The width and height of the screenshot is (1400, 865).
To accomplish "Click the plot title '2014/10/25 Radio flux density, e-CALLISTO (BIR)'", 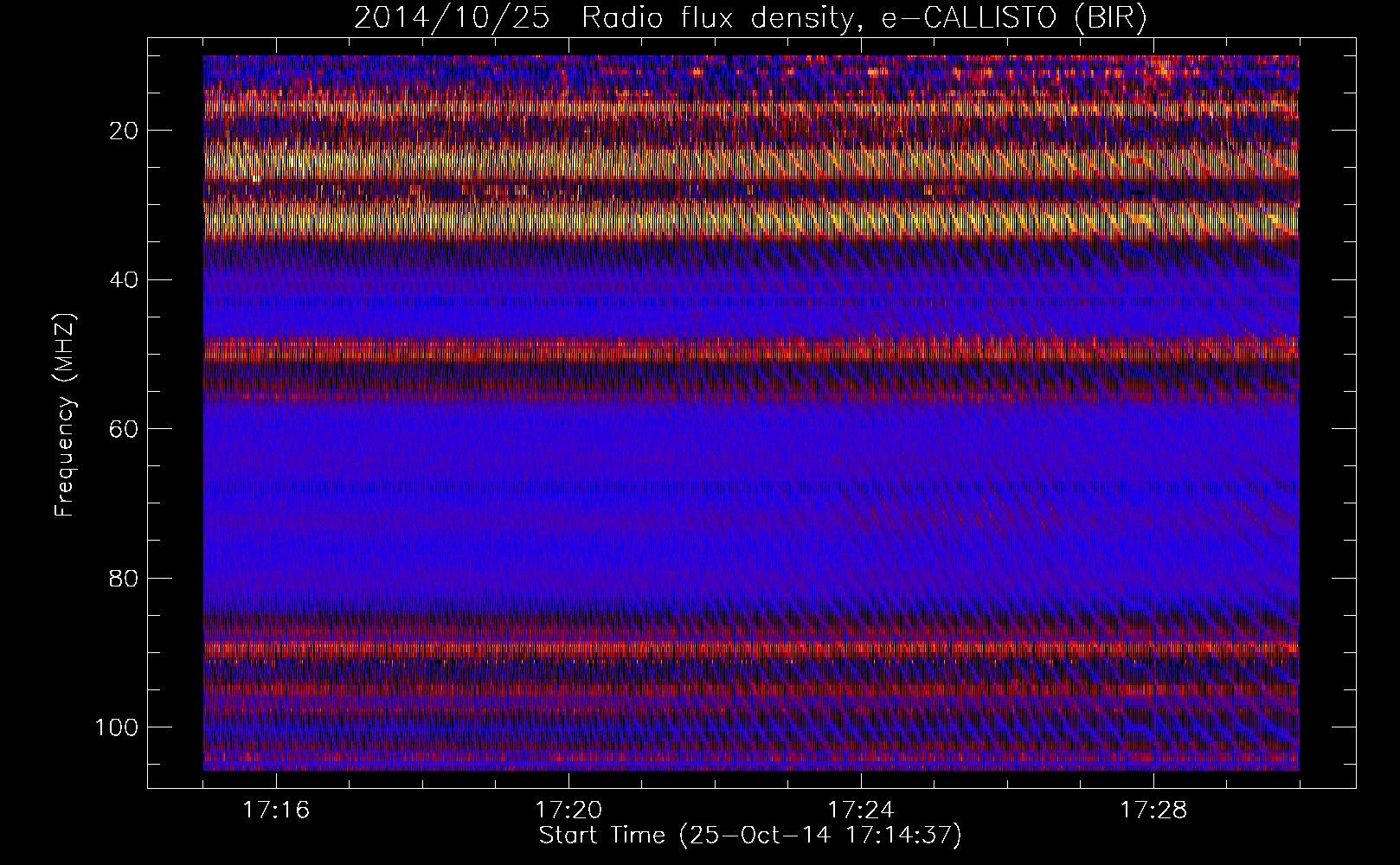I will pos(750,18).
